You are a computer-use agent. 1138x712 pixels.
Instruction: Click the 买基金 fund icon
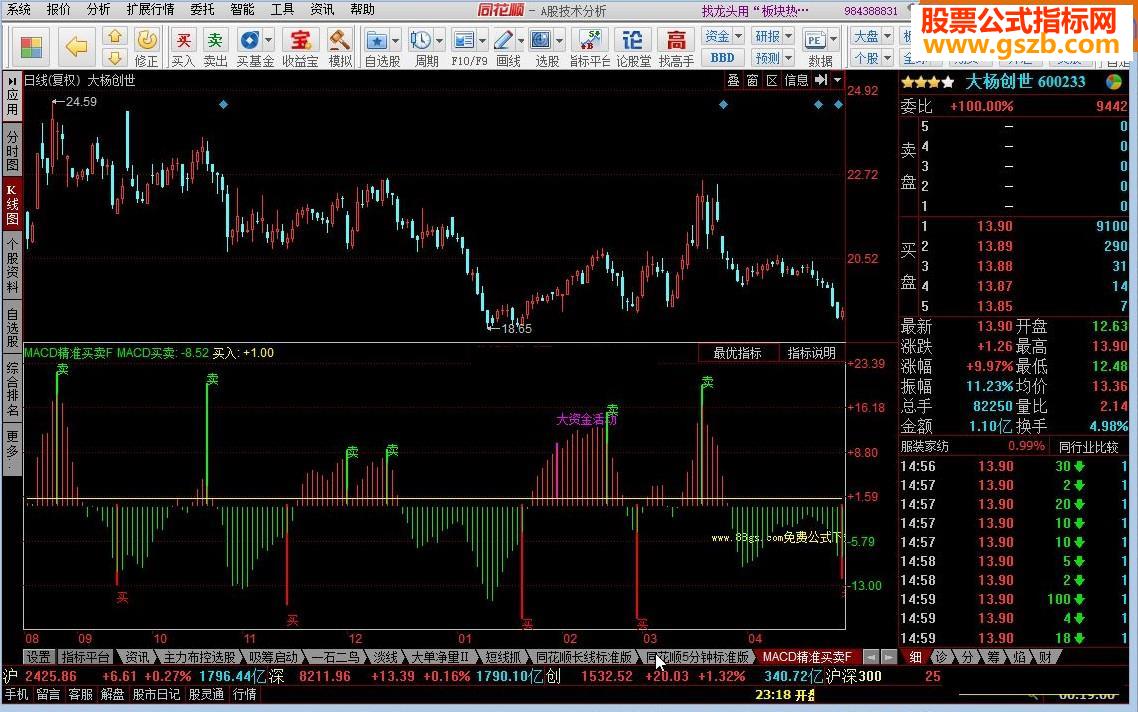250,41
